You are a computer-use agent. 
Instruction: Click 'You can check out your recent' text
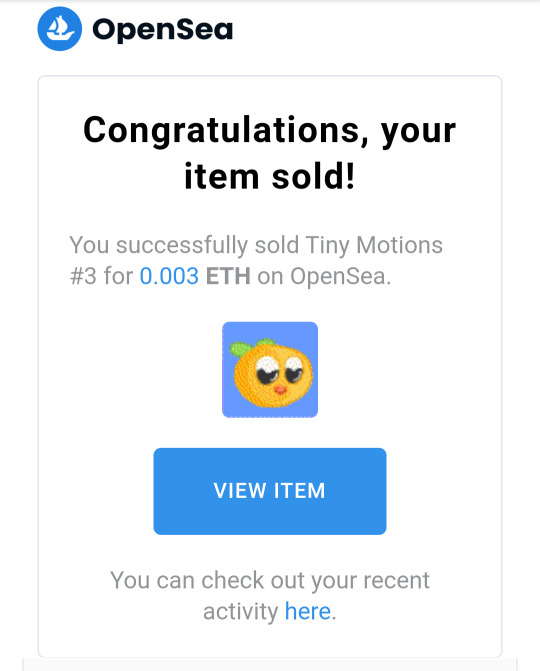(x=270, y=580)
